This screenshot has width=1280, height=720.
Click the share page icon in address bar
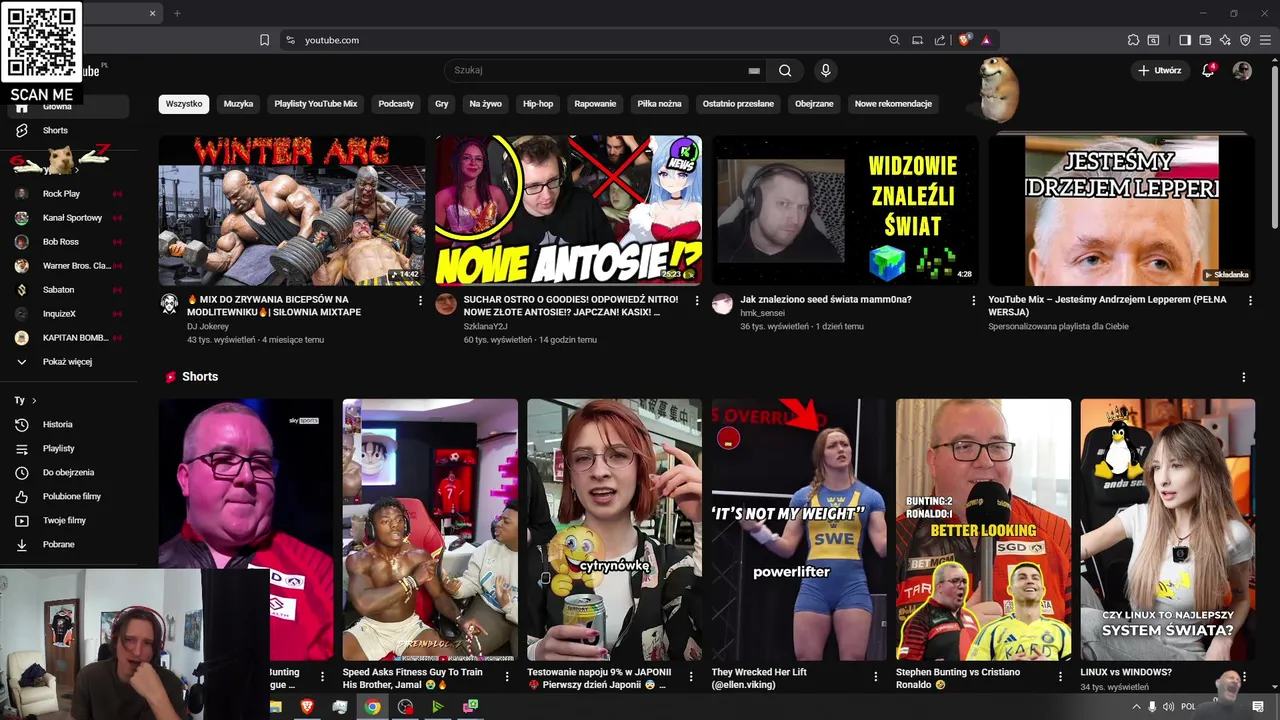coord(940,40)
